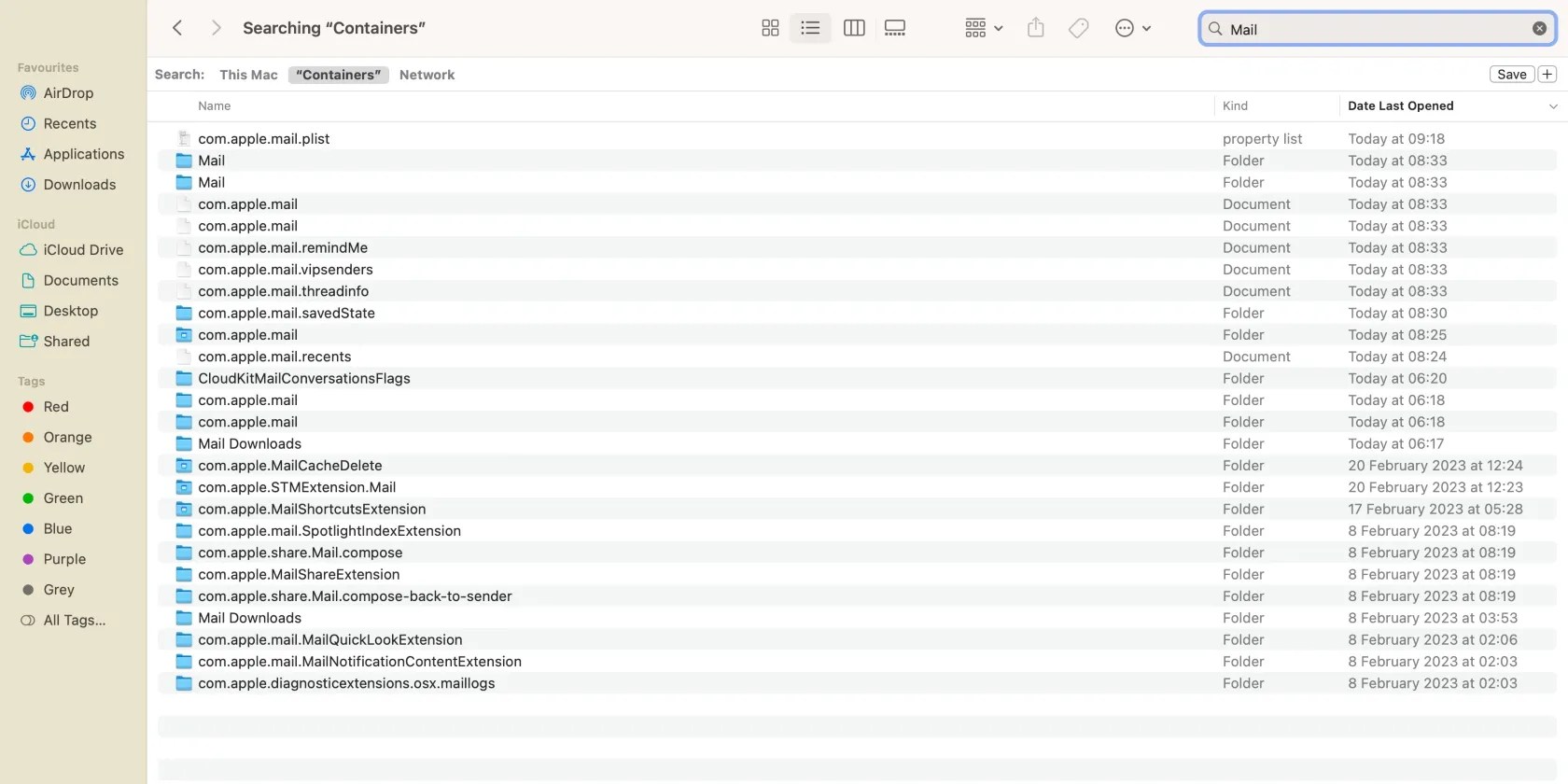Click the Share toolbar icon

pos(1036,28)
